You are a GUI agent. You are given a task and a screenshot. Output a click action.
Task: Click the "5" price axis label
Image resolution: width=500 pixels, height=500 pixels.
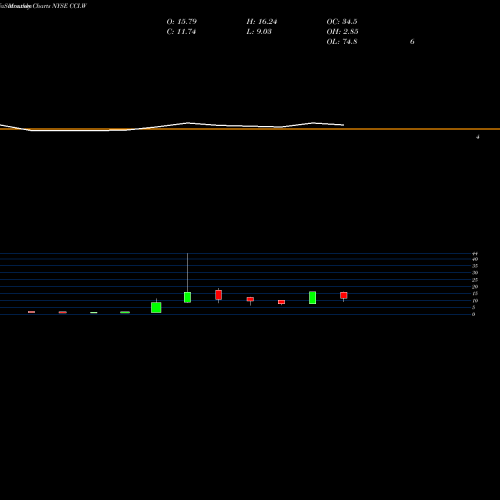tap(473, 308)
